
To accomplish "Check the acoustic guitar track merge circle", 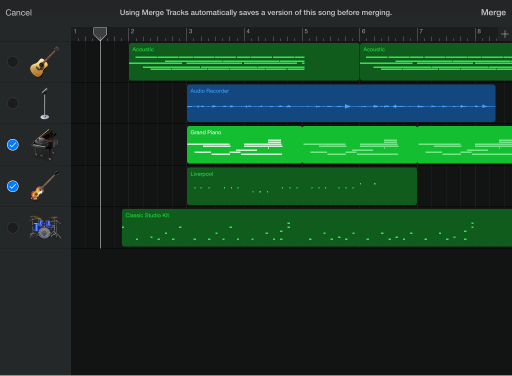I will point(13,62).
